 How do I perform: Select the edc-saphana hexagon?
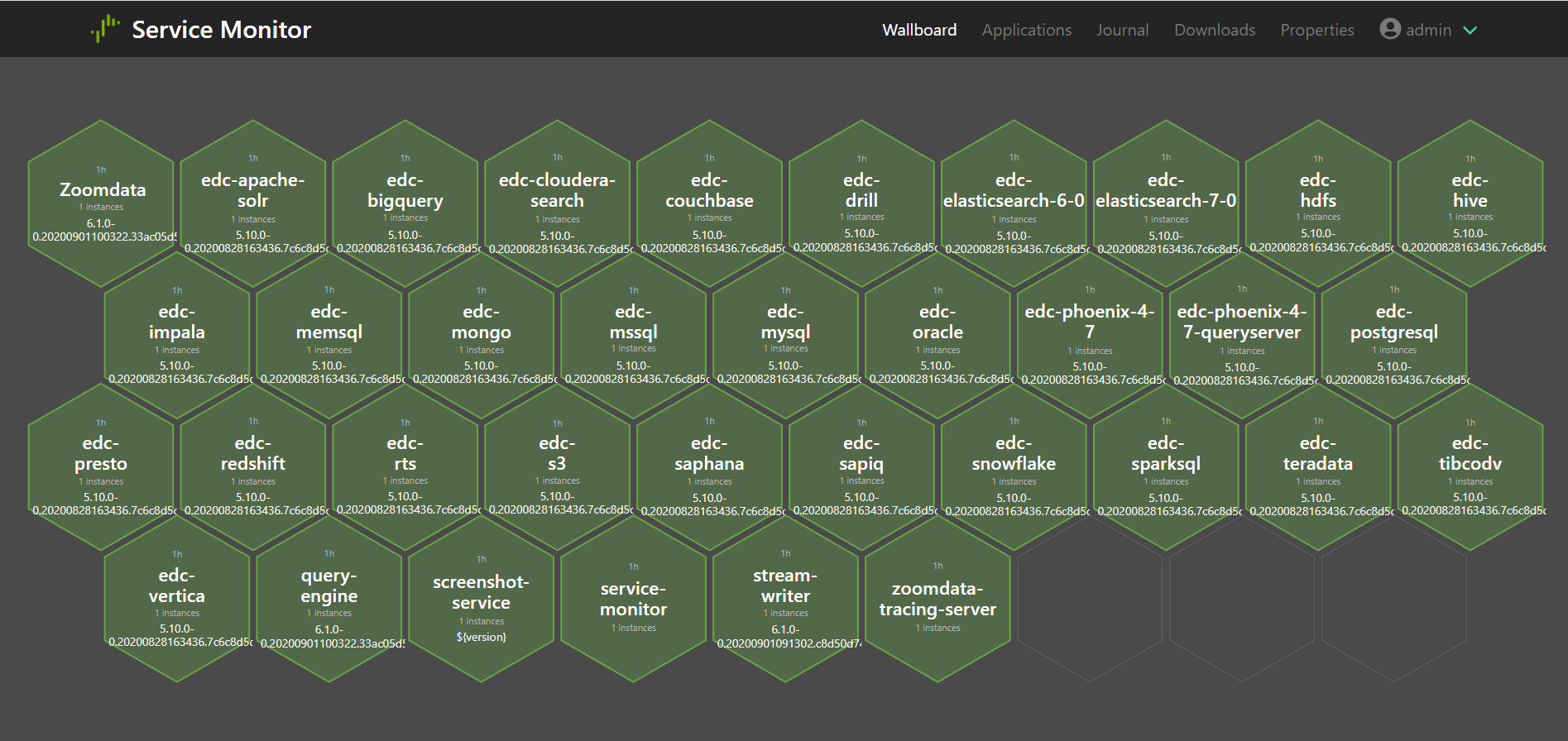click(x=710, y=467)
